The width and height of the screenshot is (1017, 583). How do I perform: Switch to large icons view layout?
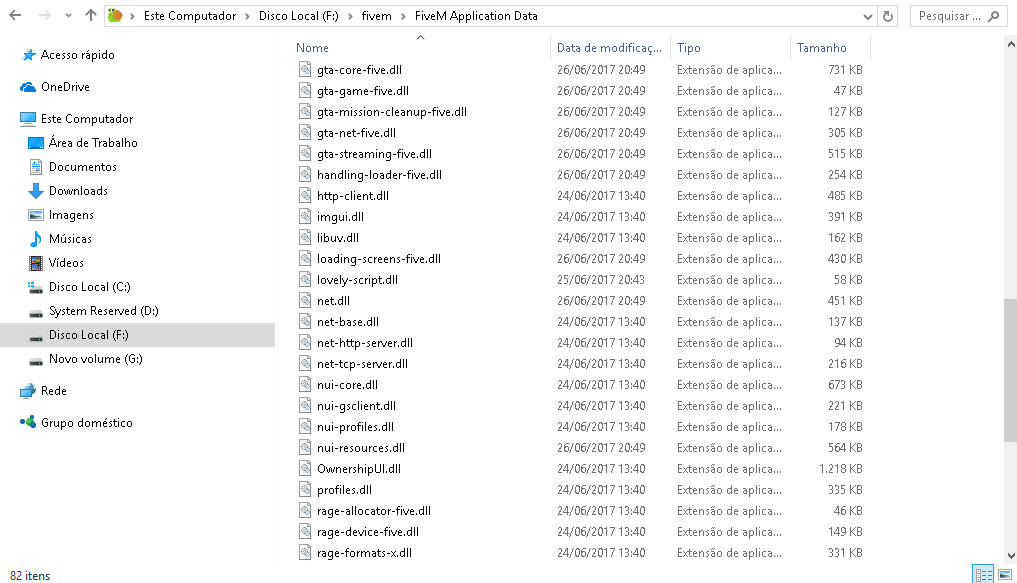coord(1005,575)
